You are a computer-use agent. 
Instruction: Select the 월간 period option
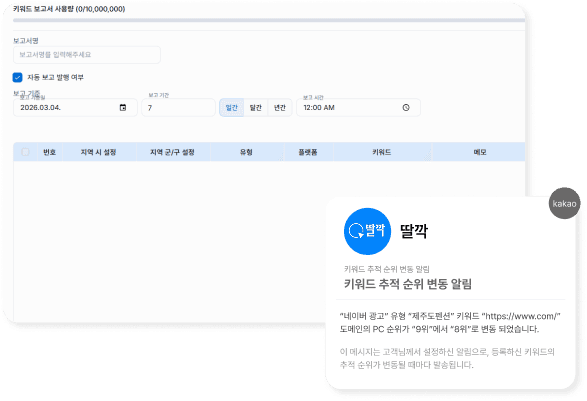[x=256, y=108]
